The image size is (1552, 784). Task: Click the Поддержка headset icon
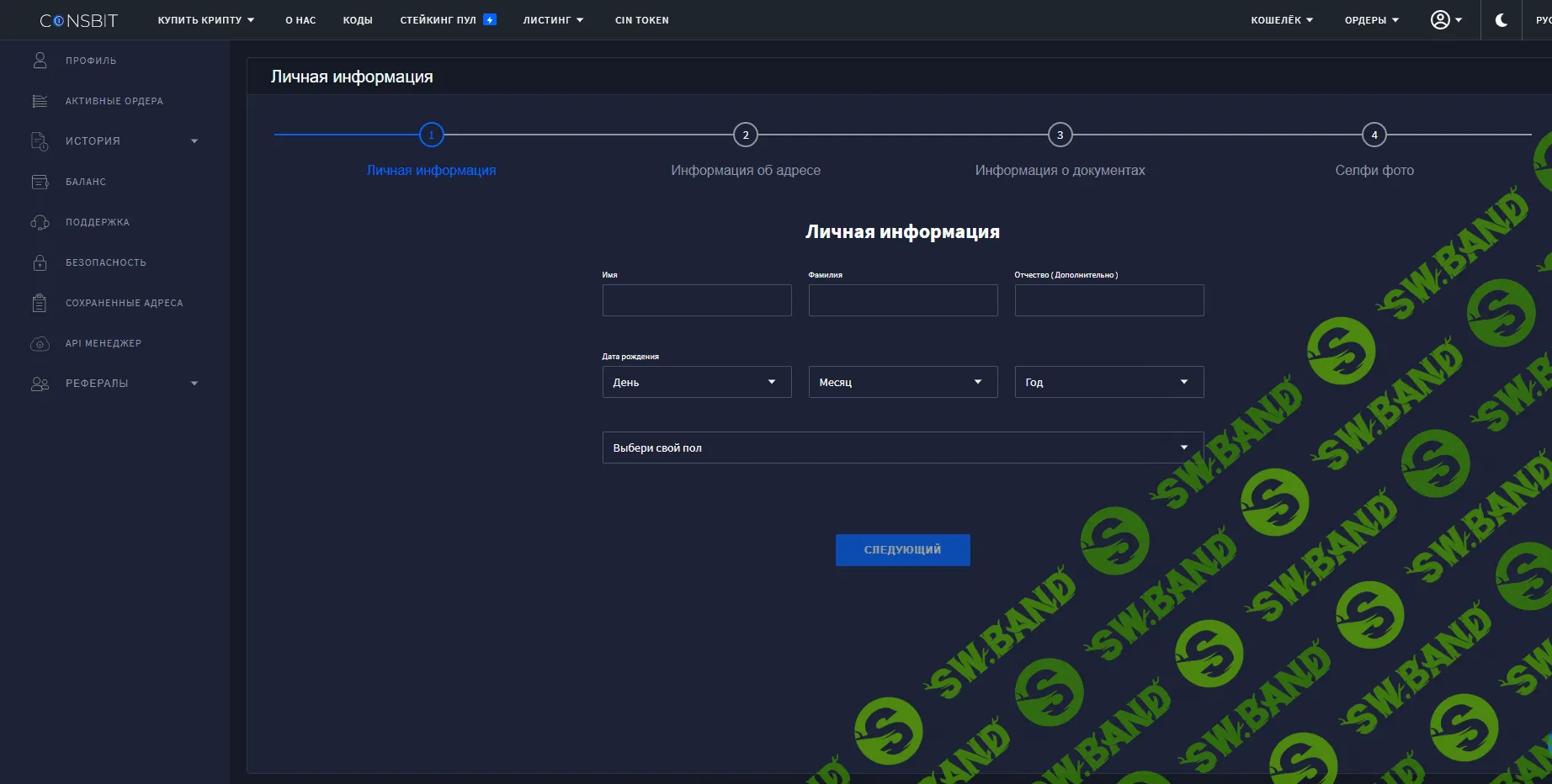click(x=40, y=221)
